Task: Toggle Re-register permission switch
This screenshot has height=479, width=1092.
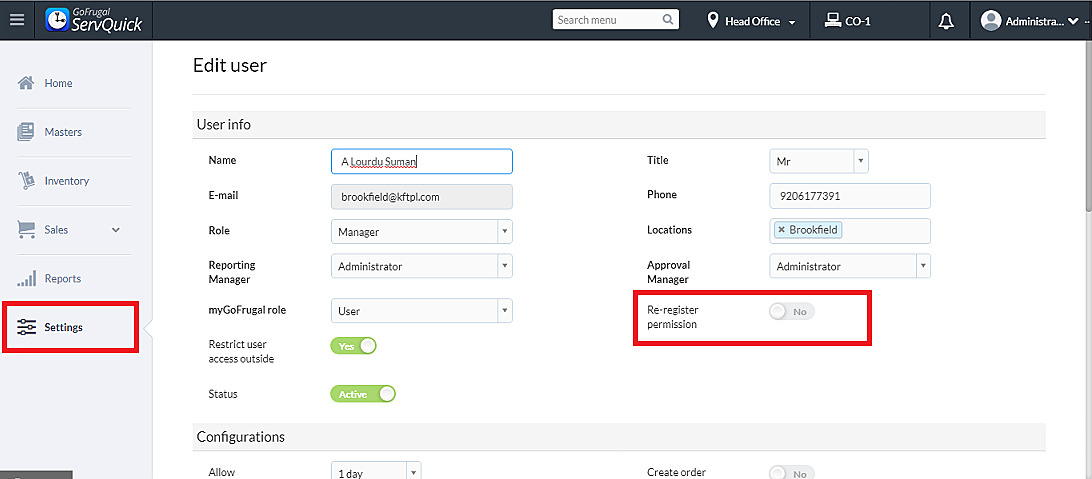Action: coord(791,312)
